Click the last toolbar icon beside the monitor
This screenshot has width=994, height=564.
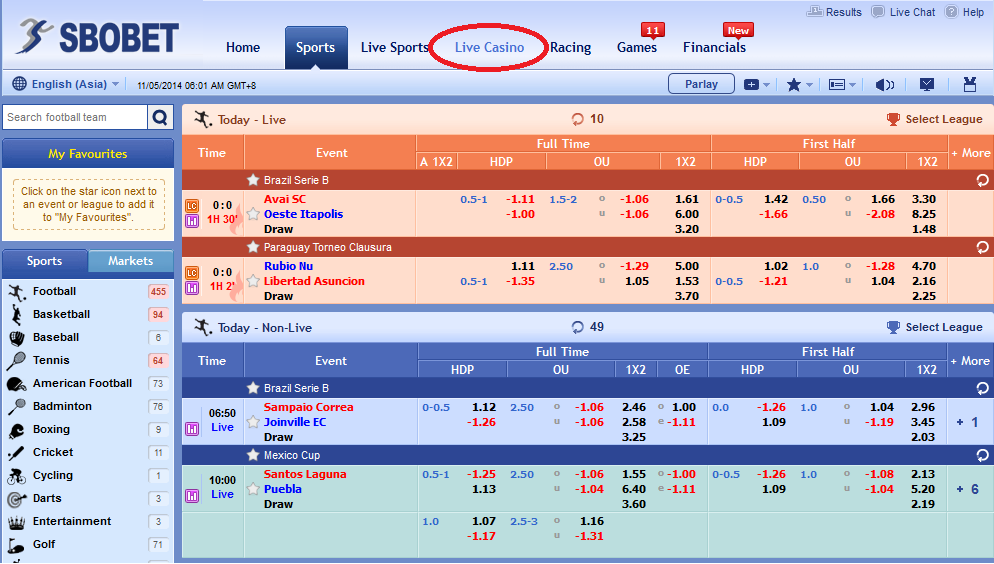(969, 84)
